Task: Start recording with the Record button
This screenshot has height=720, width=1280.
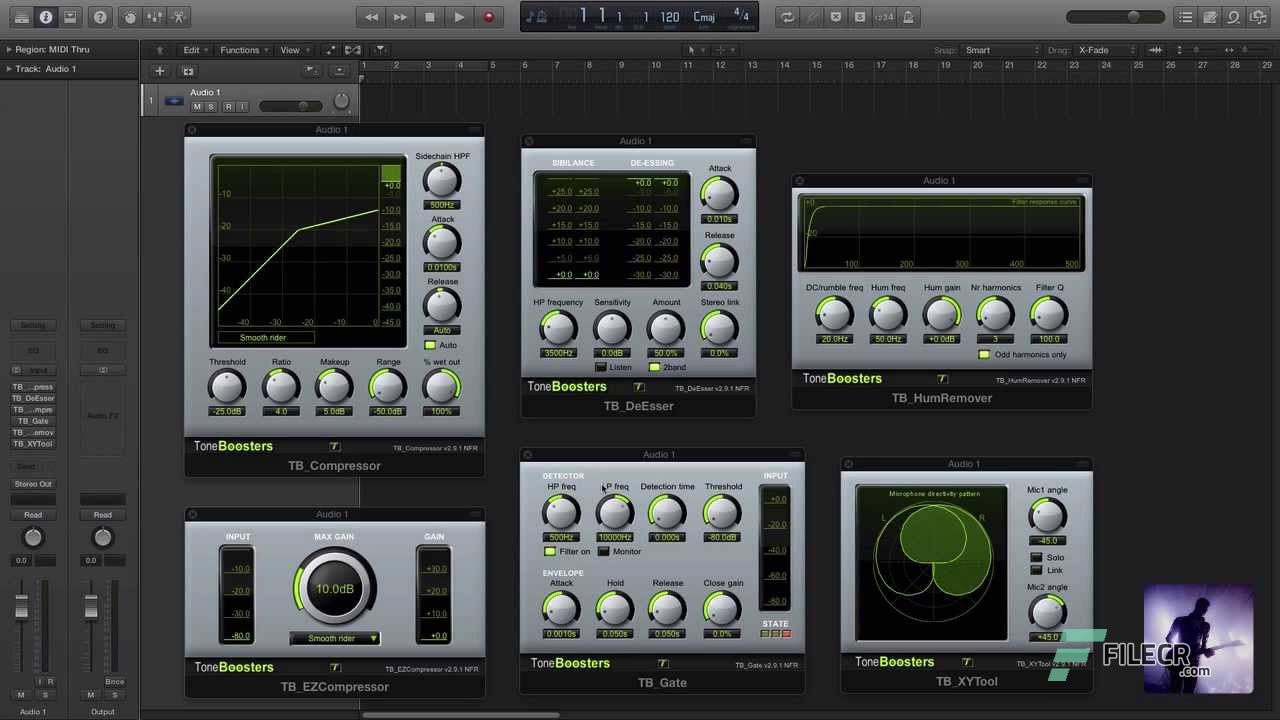Action: coord(489,17)
